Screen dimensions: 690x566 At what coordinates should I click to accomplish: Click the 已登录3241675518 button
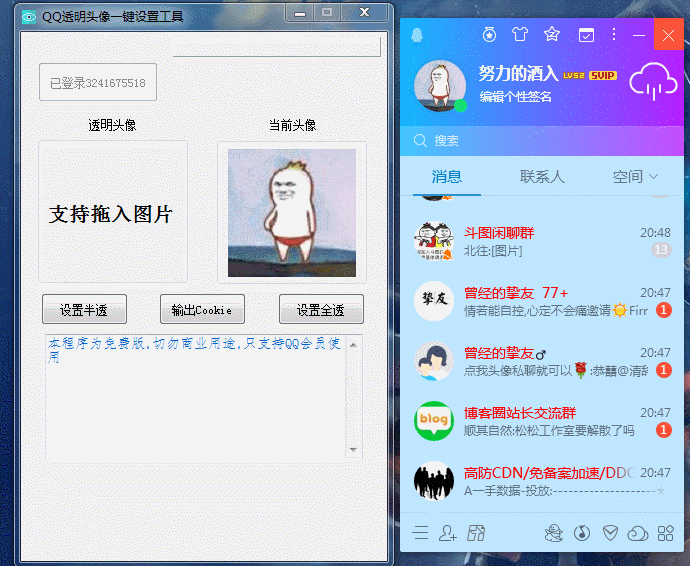(98, 82)
